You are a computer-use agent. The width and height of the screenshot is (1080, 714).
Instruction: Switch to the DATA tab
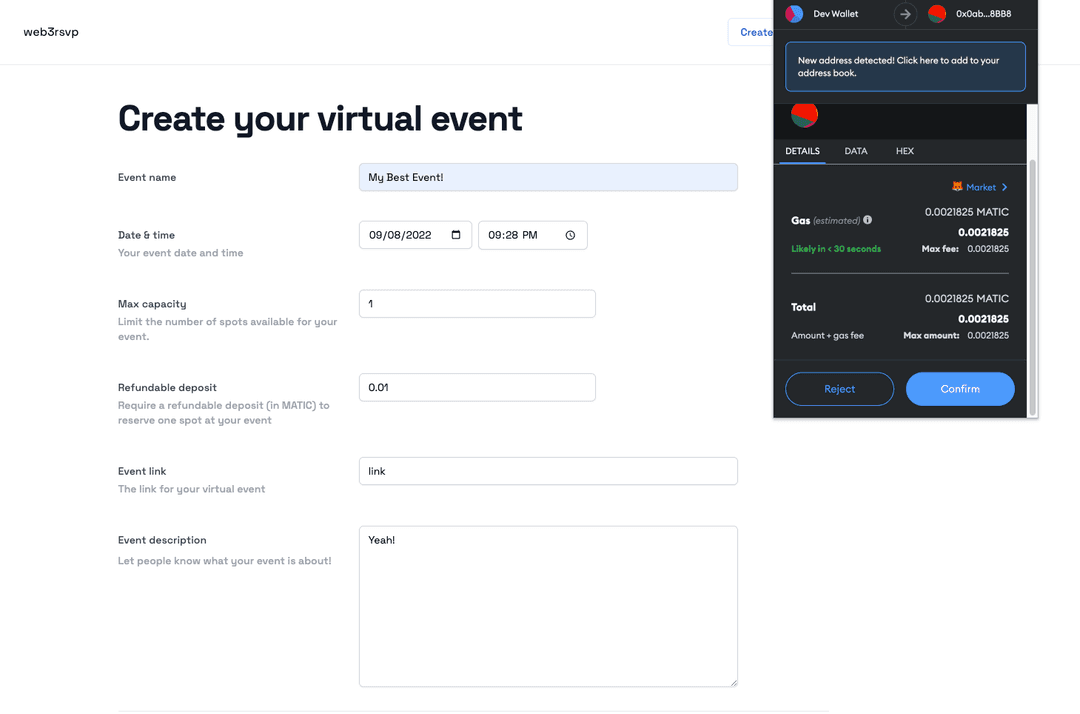tap(856, 151)
